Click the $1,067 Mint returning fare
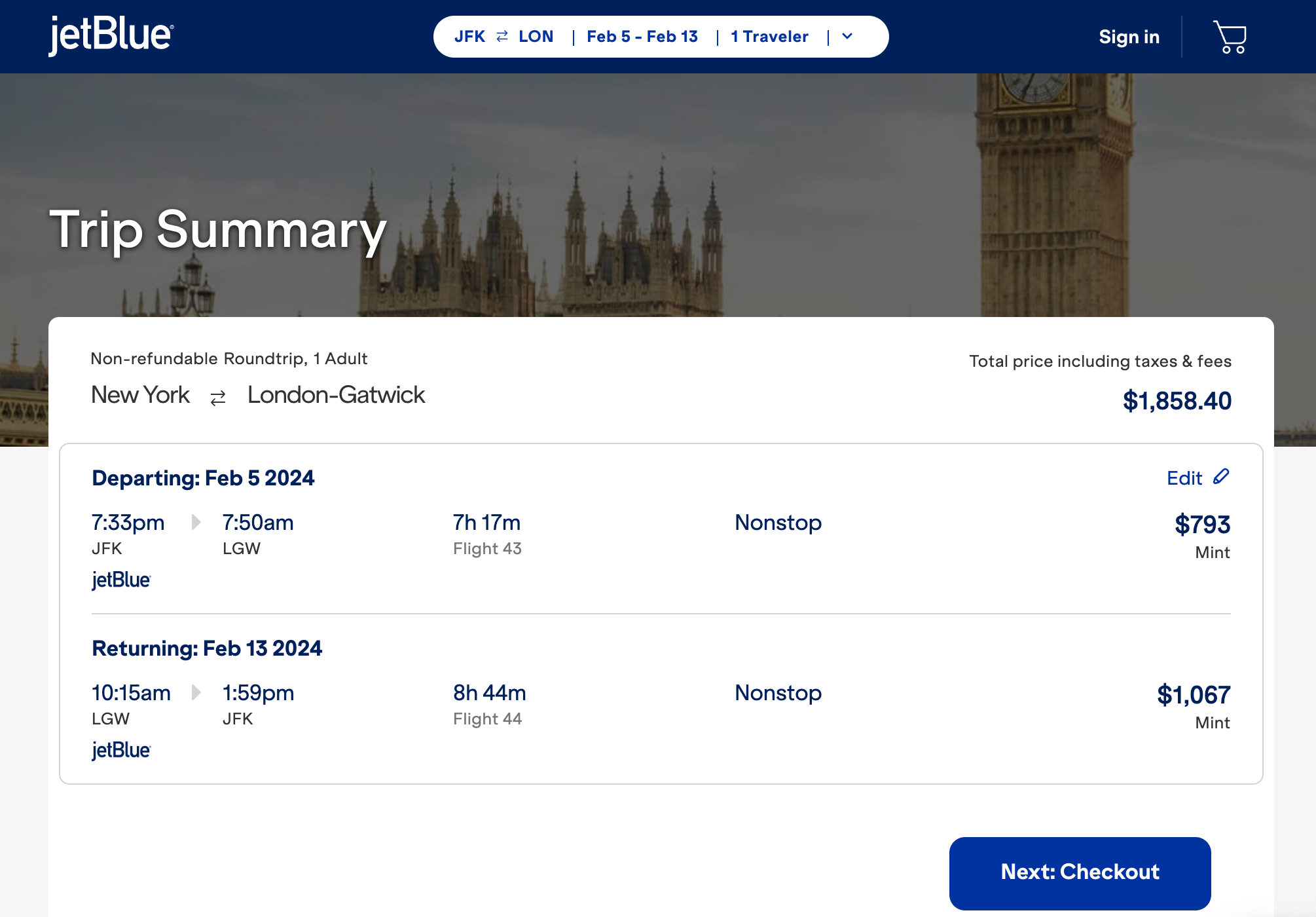 [1194, 695]
